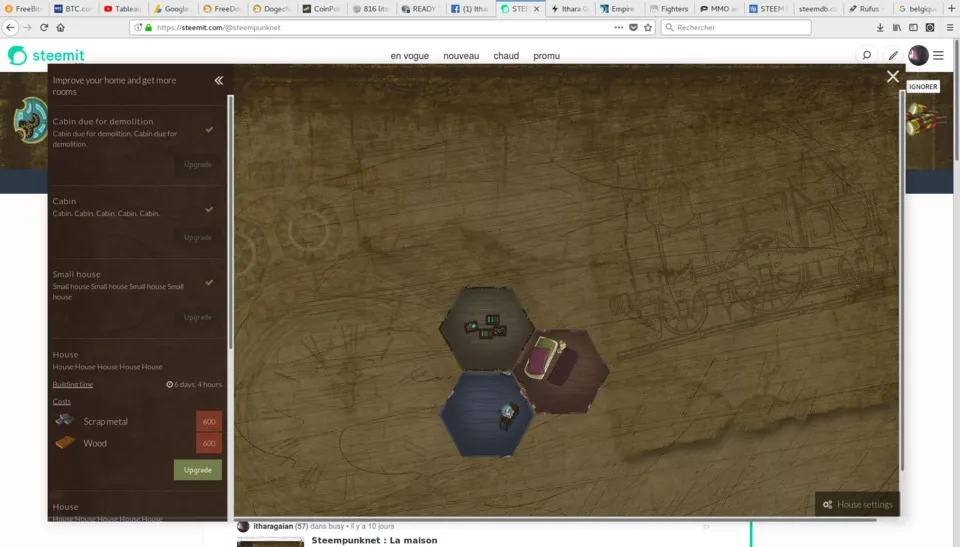Open Steemit search
Viewport: 960px width, 547px height.
click(x=867, y=55)
